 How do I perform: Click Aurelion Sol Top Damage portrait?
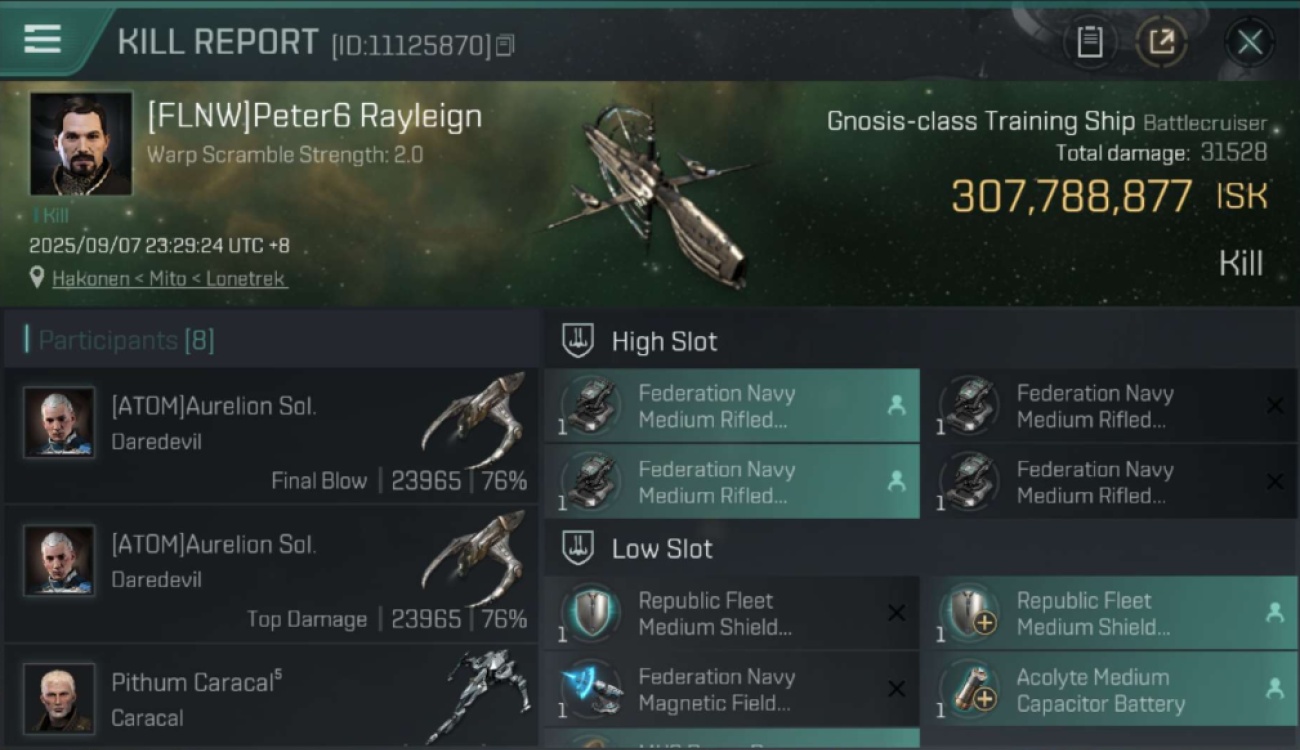tap(60, 561)
